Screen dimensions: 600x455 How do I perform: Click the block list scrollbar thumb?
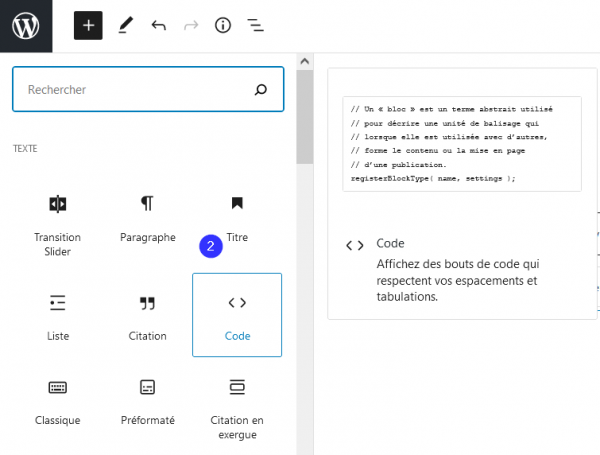click(305, 117)
